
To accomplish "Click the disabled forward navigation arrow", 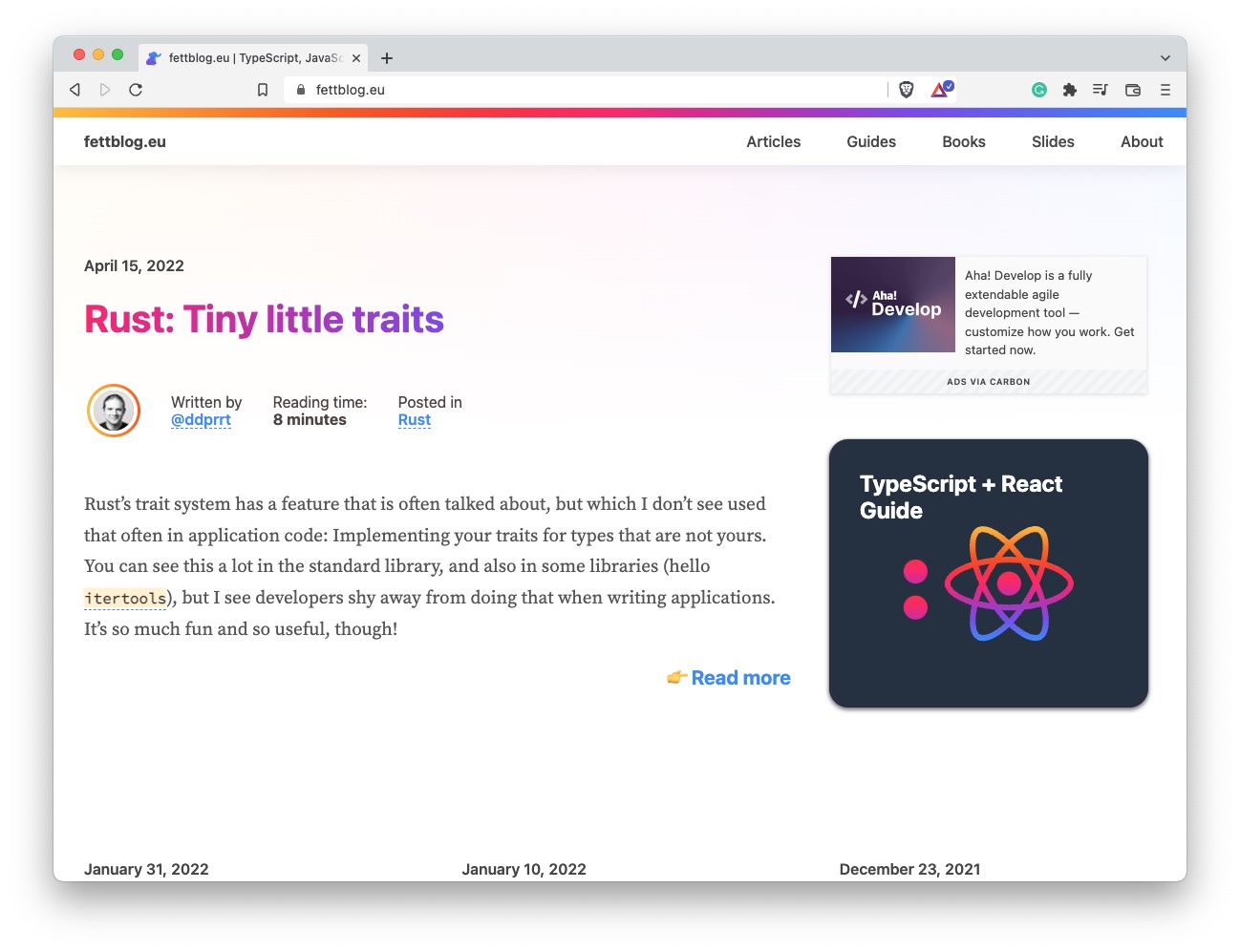I will pos(105,89).
